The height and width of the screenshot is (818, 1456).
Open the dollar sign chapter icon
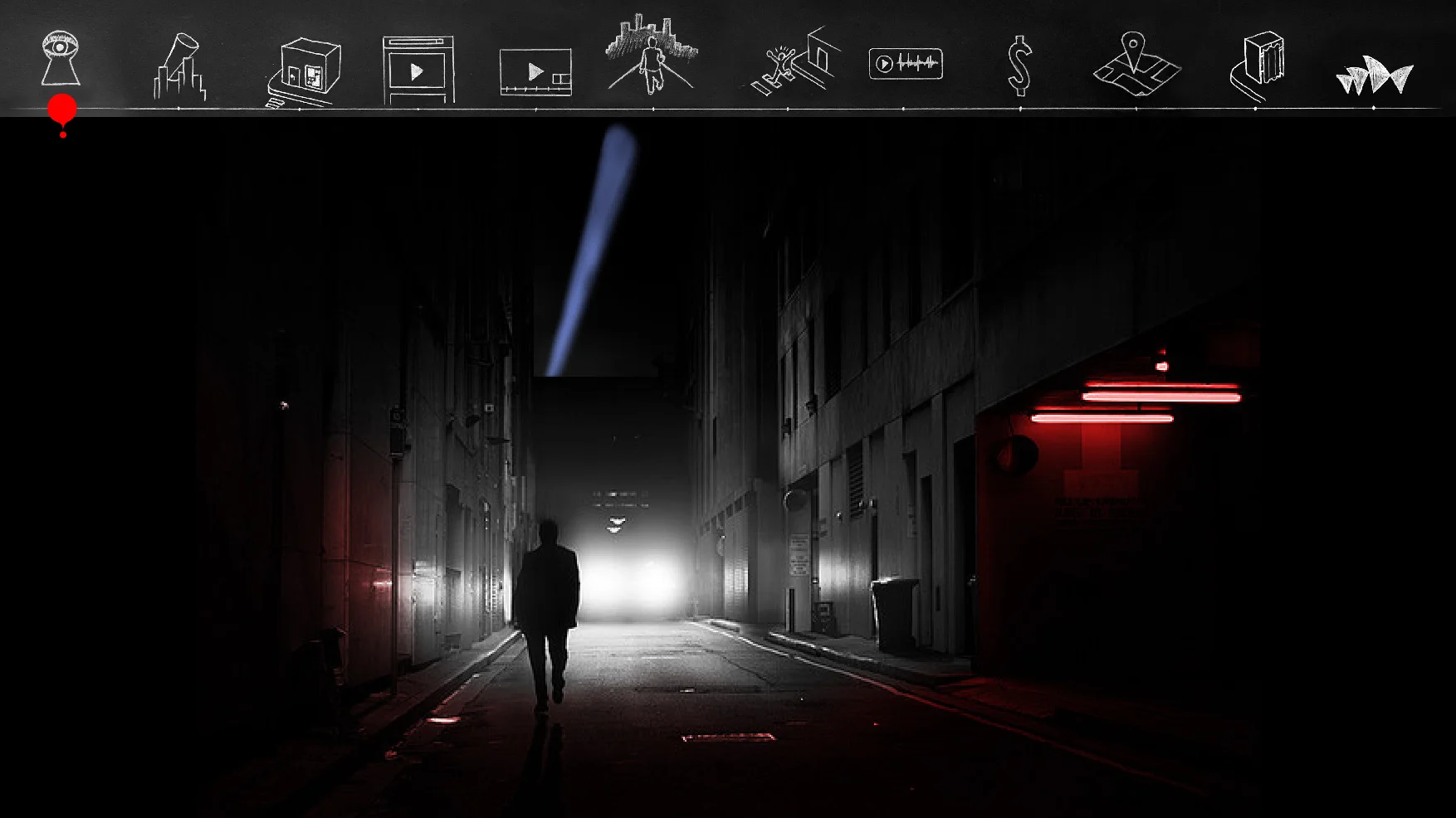tap(1020, 66)
